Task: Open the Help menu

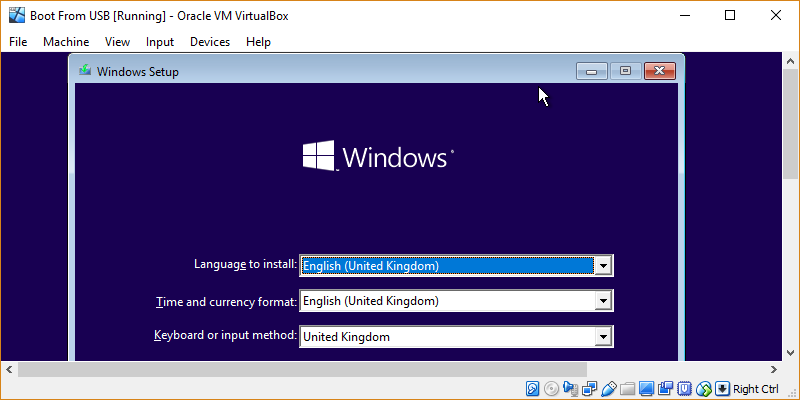Action: click(258, 42)
